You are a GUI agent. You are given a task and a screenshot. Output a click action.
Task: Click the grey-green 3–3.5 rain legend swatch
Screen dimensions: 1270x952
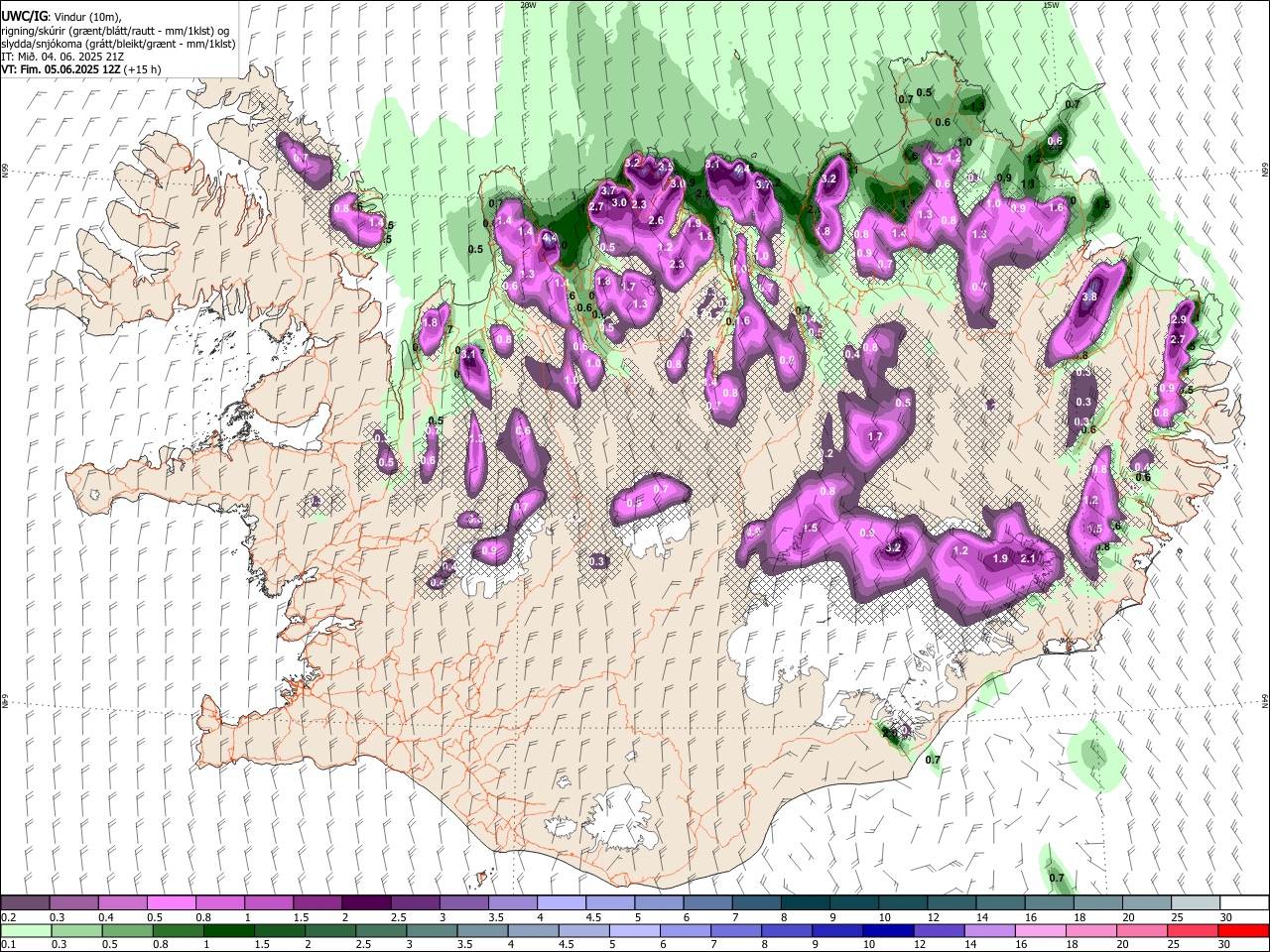(x=431, y=930)
